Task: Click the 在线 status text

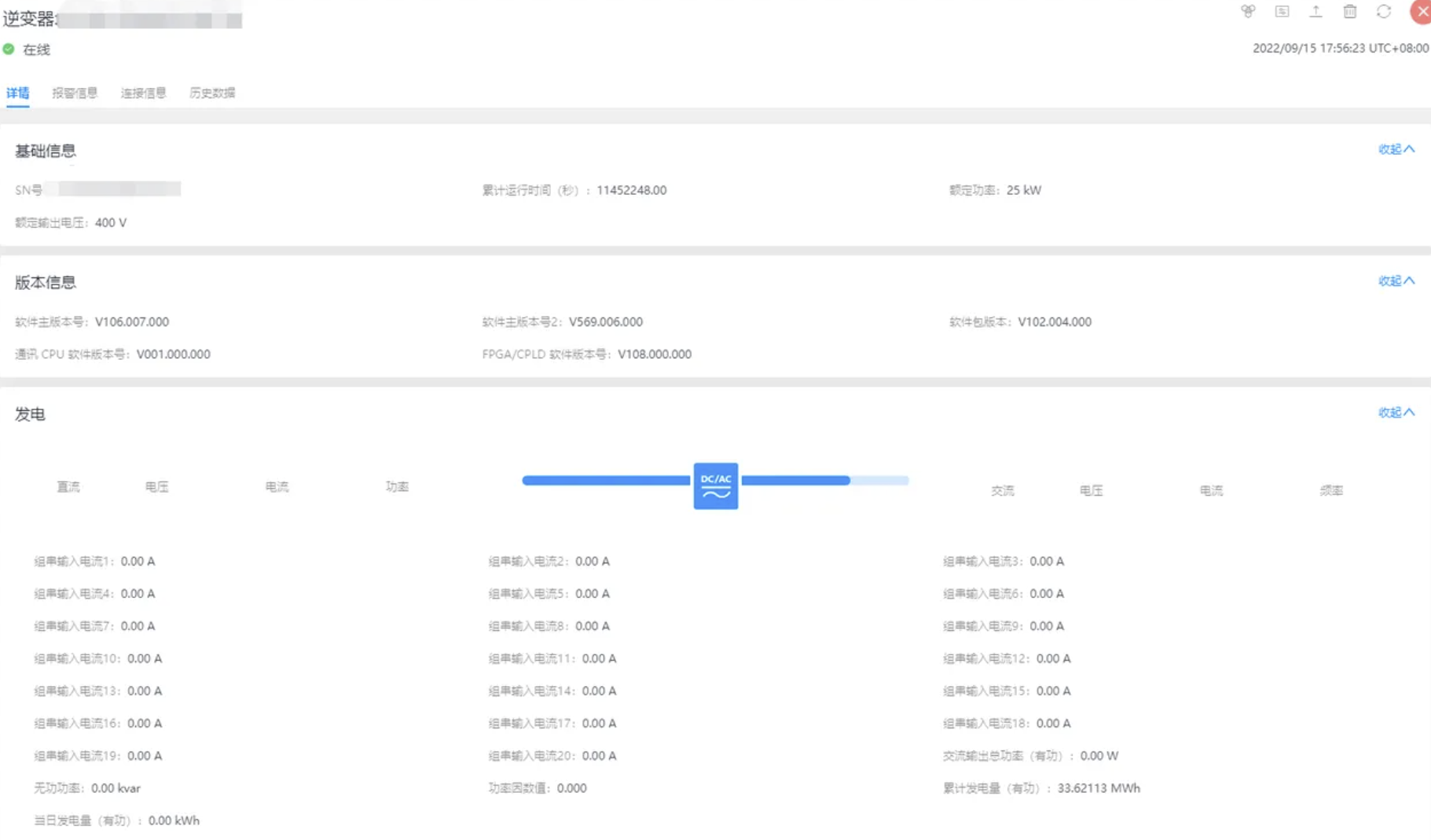Action: point(36,50)
